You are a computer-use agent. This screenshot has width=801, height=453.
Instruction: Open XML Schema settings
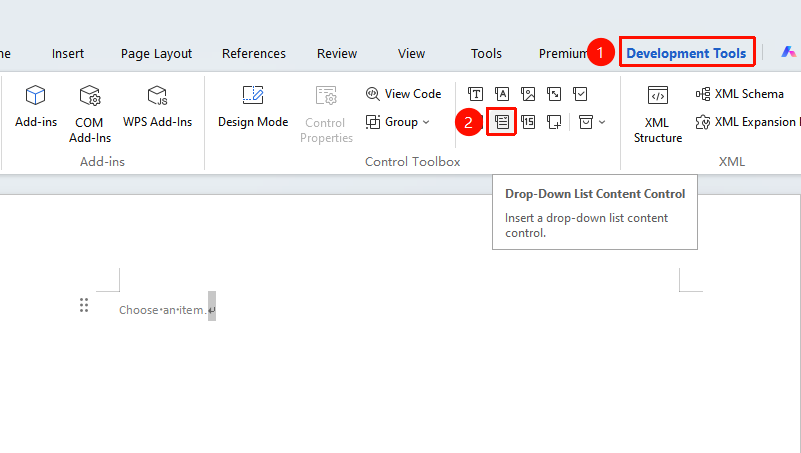740,94
